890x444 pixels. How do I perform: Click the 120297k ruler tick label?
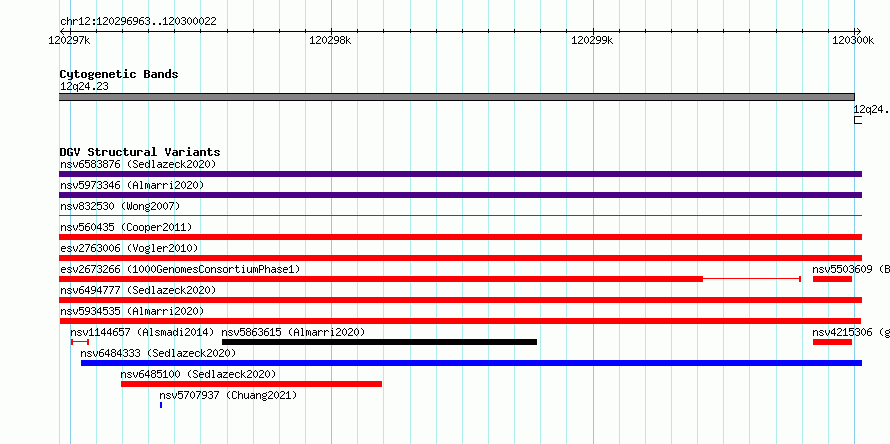tap(69, 40)
